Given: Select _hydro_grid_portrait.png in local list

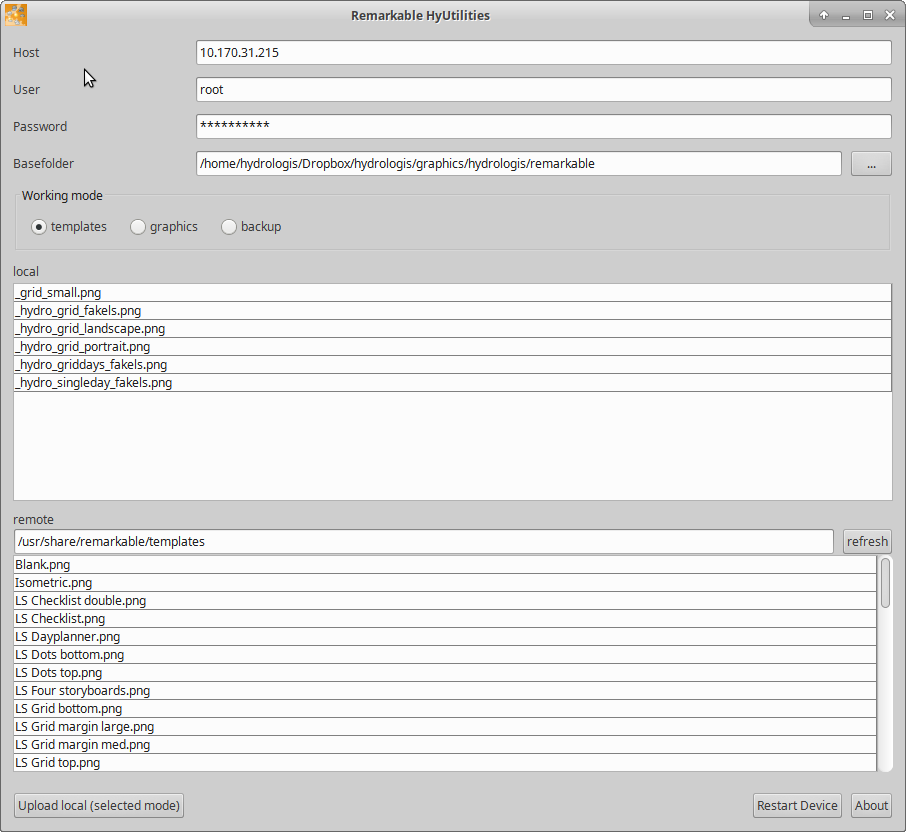Looking at the screenshot, I should click(x=452, y=347).
